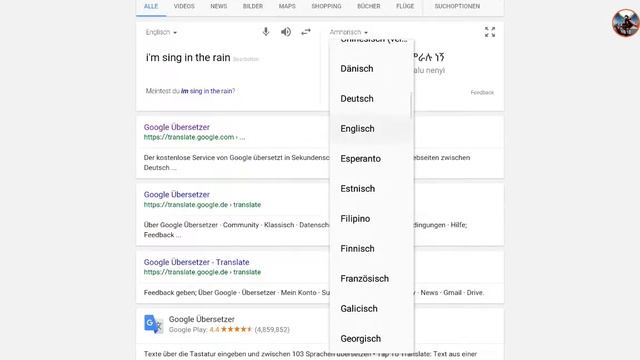Select Dänisch in the language list

click(371, 69)
